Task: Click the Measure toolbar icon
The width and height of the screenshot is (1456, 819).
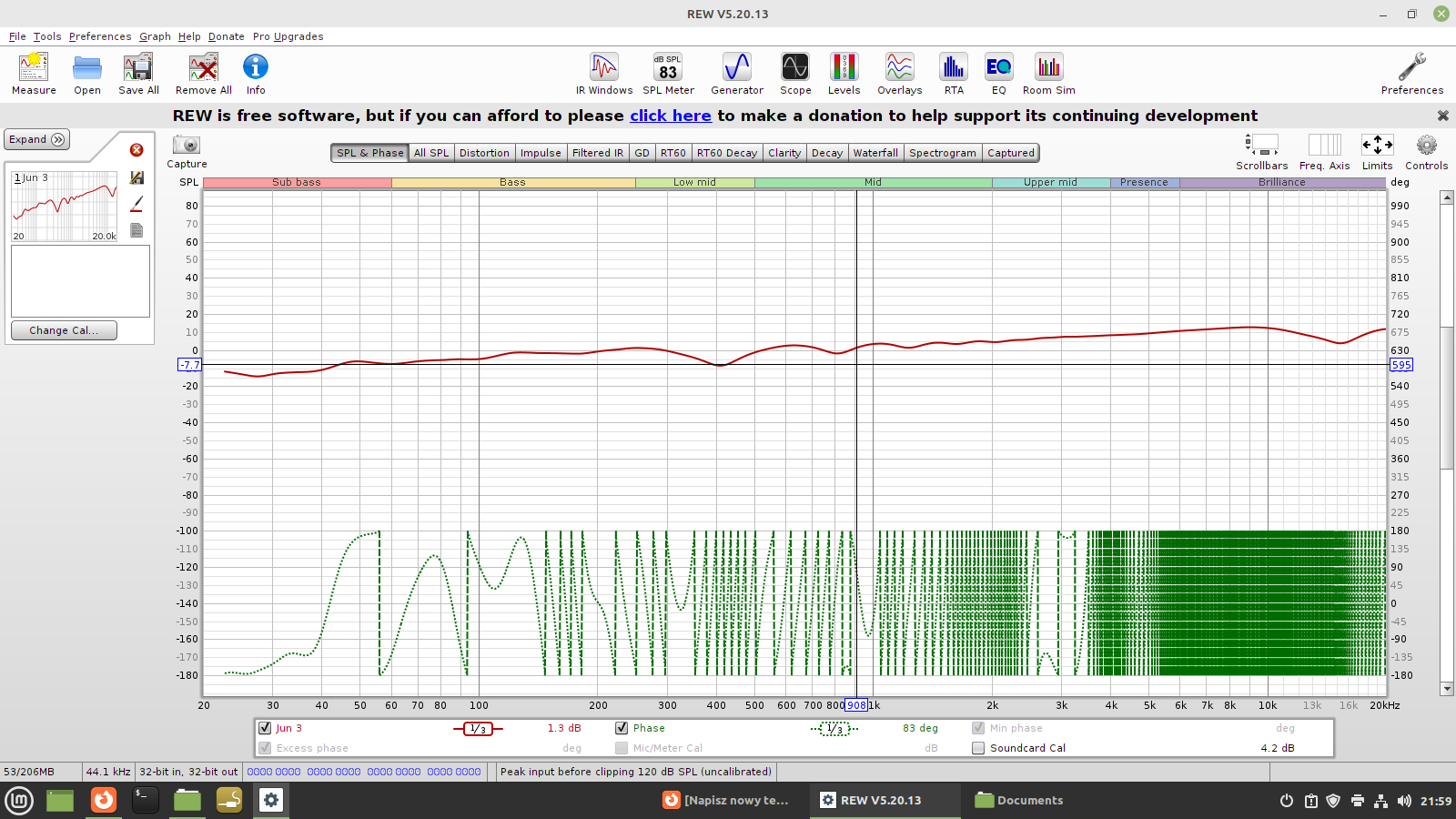Action: pos(34,73)
